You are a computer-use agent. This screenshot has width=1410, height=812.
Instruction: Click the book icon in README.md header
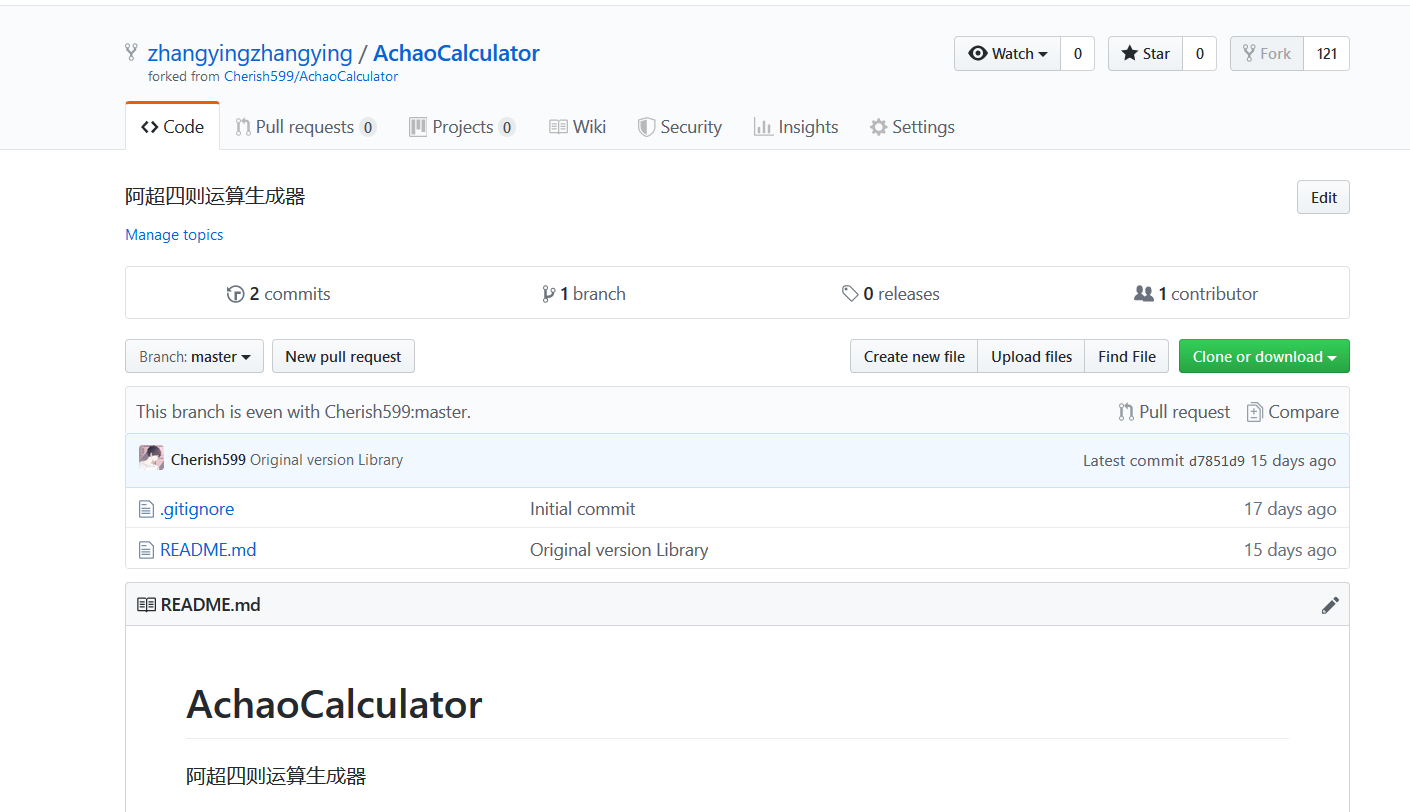146,605
